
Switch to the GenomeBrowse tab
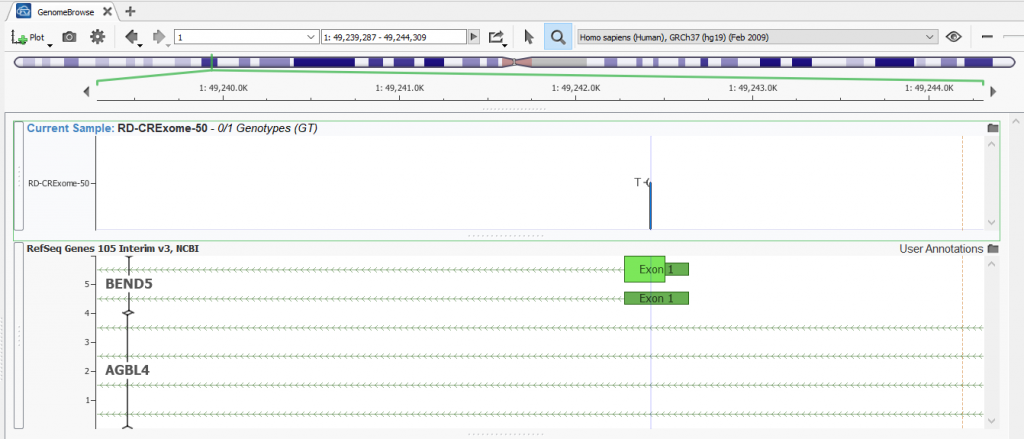coord(60,11)
